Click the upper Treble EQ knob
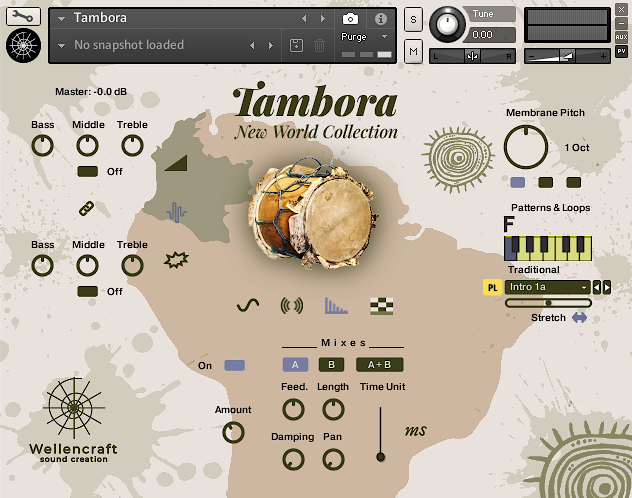The height and width of the screenshot is (498, 632). 132,145
